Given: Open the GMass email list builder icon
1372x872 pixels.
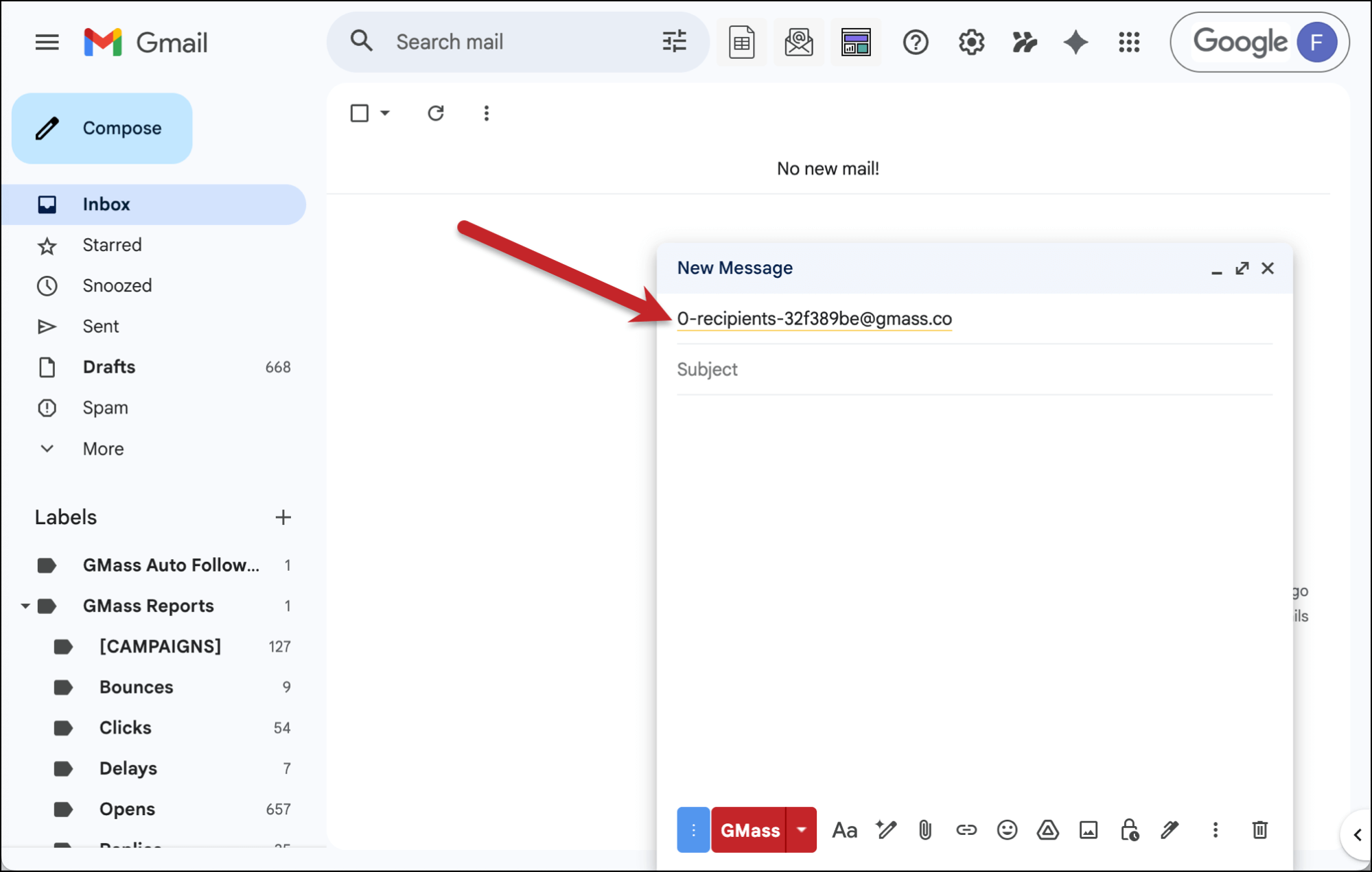Looking at the screenshot, I should 798,43.
